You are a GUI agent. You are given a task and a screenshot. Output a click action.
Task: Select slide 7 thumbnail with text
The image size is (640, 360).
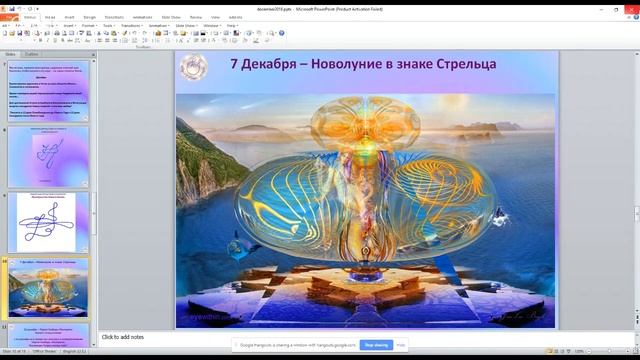coord(48,91)
